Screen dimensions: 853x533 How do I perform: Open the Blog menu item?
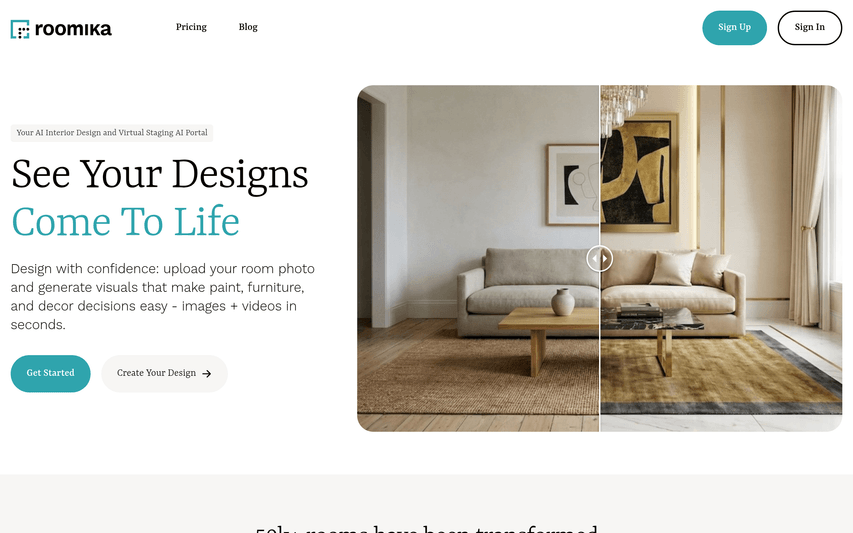(x=248, y=27)
